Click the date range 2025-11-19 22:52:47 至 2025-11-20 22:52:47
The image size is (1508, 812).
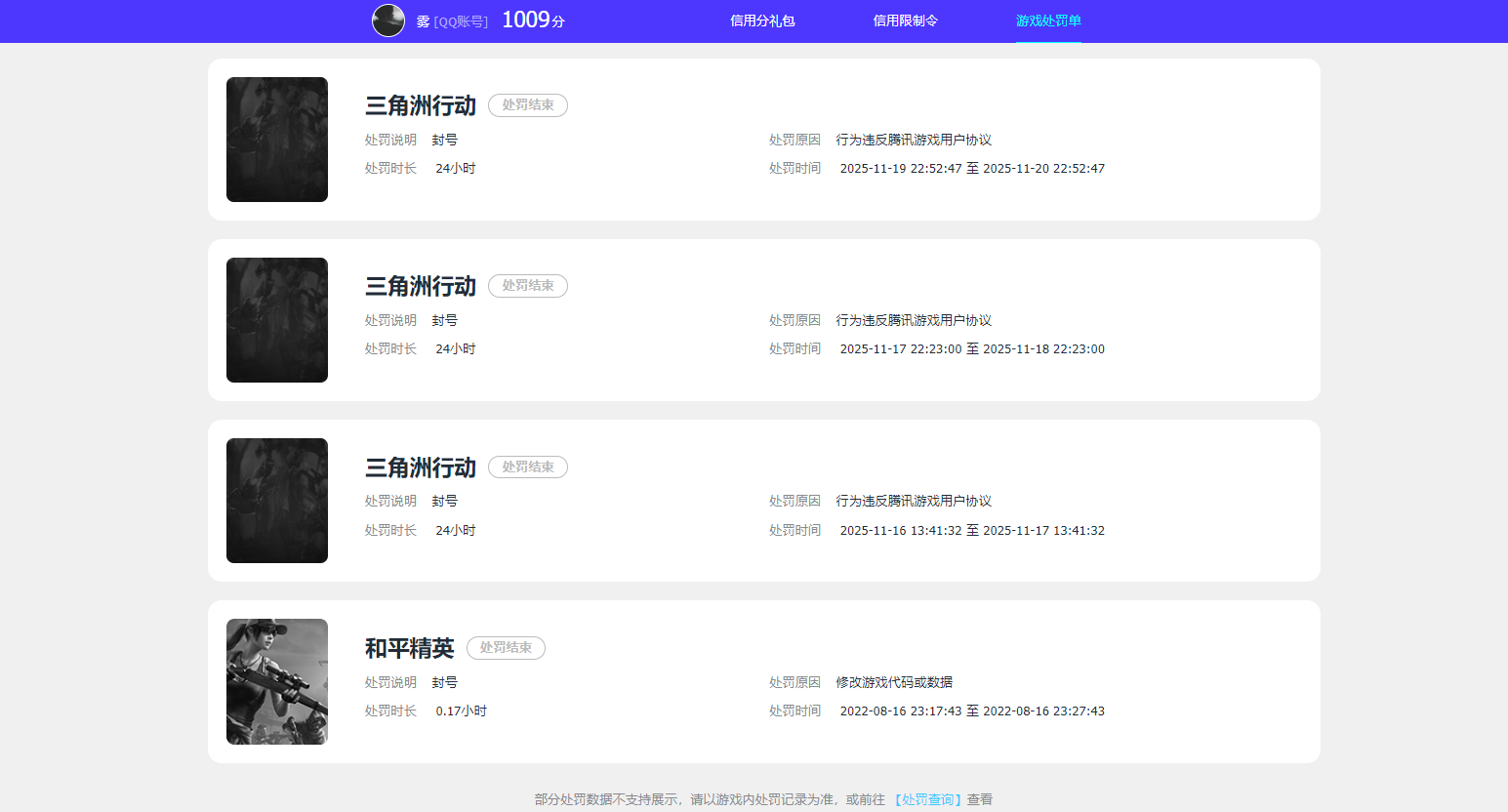tap(972, 169)
